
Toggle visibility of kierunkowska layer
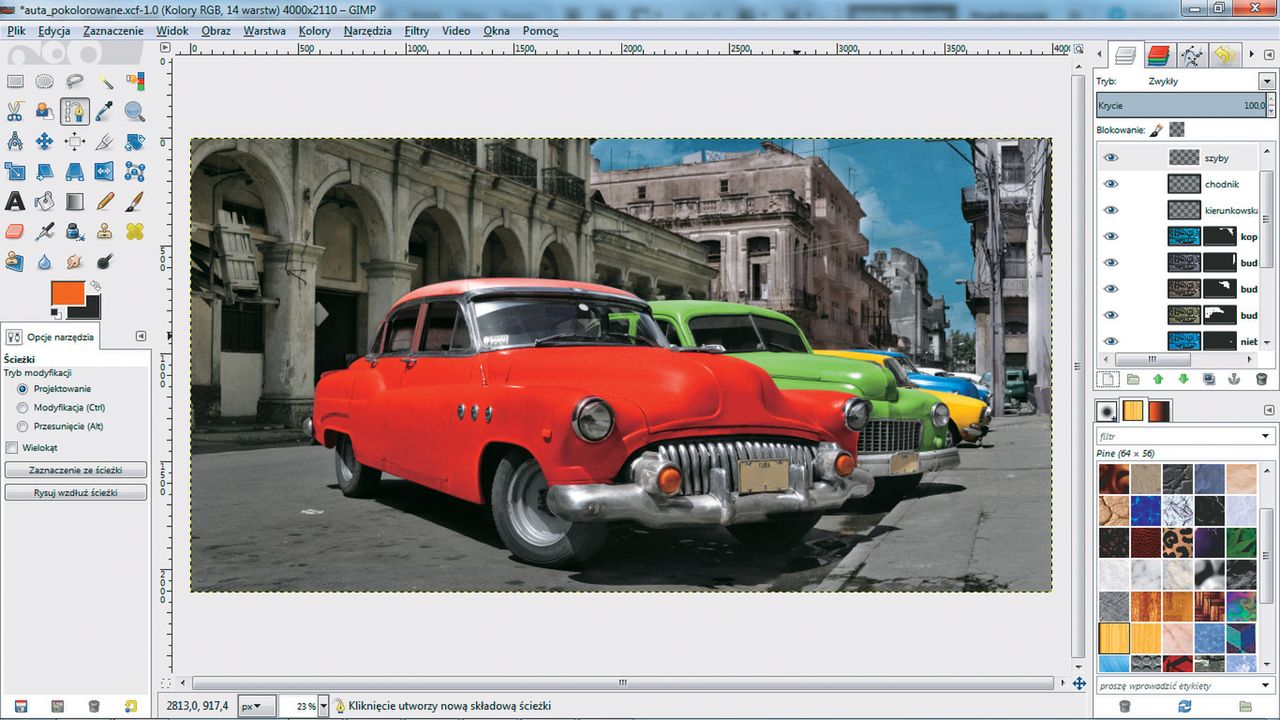pos(1110,210)
